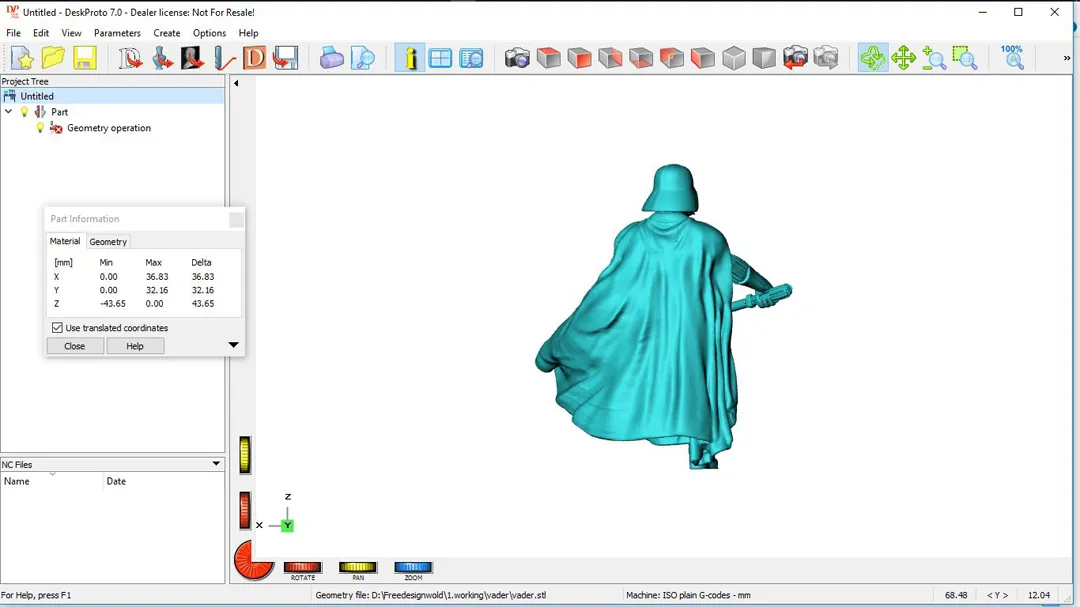Collapse the Part node in Project Tree
1080x607 pixels.
coord(9,112)
